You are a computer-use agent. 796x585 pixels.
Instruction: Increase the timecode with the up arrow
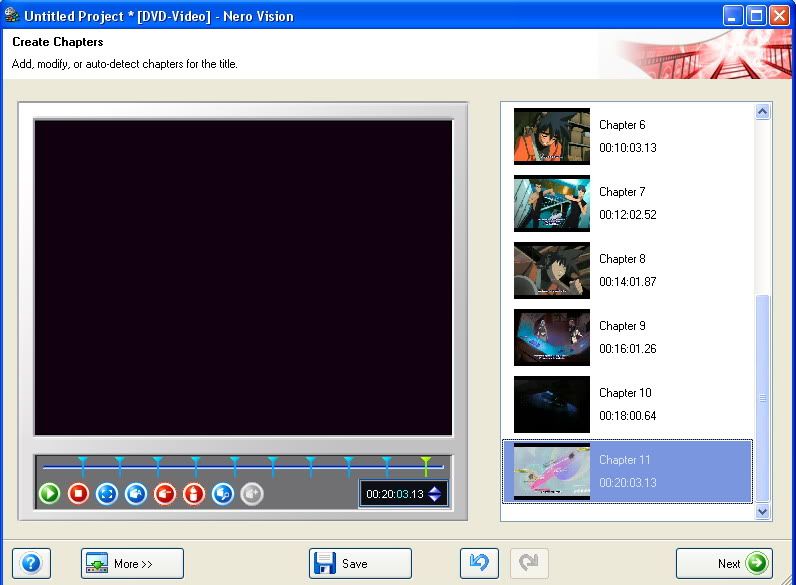(435, 490)
